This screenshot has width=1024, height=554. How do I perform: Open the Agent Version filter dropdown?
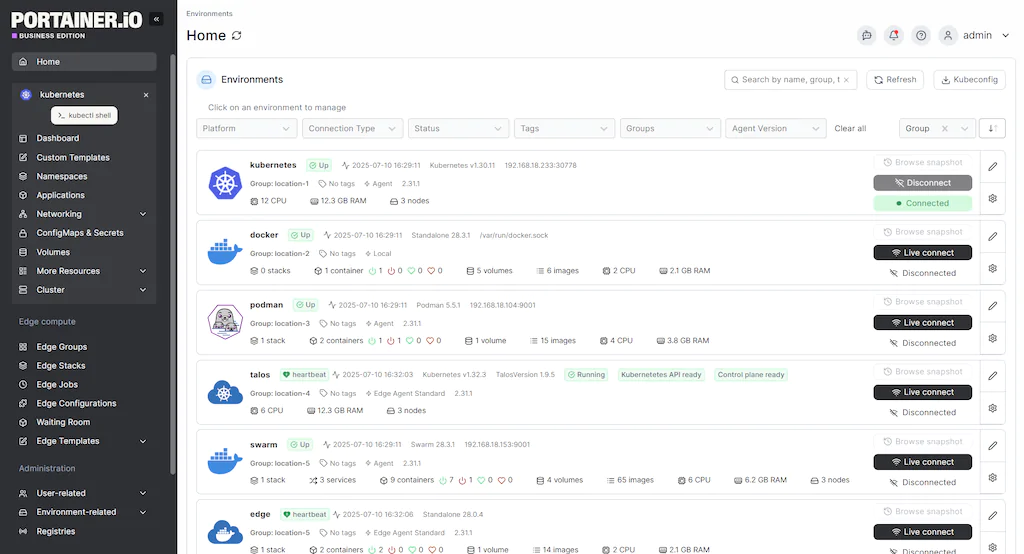(776, 128)
